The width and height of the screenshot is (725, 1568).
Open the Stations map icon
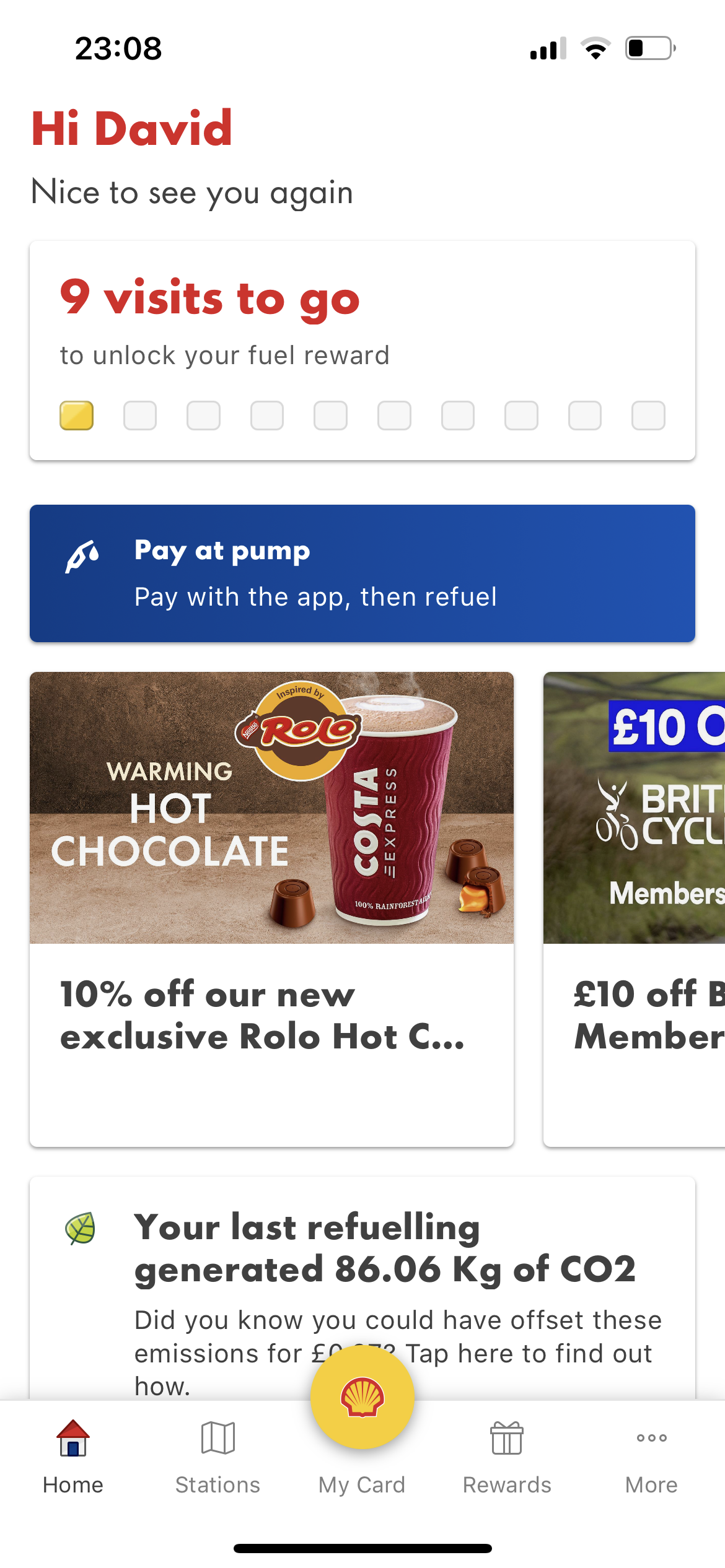tap(217, 1438)
